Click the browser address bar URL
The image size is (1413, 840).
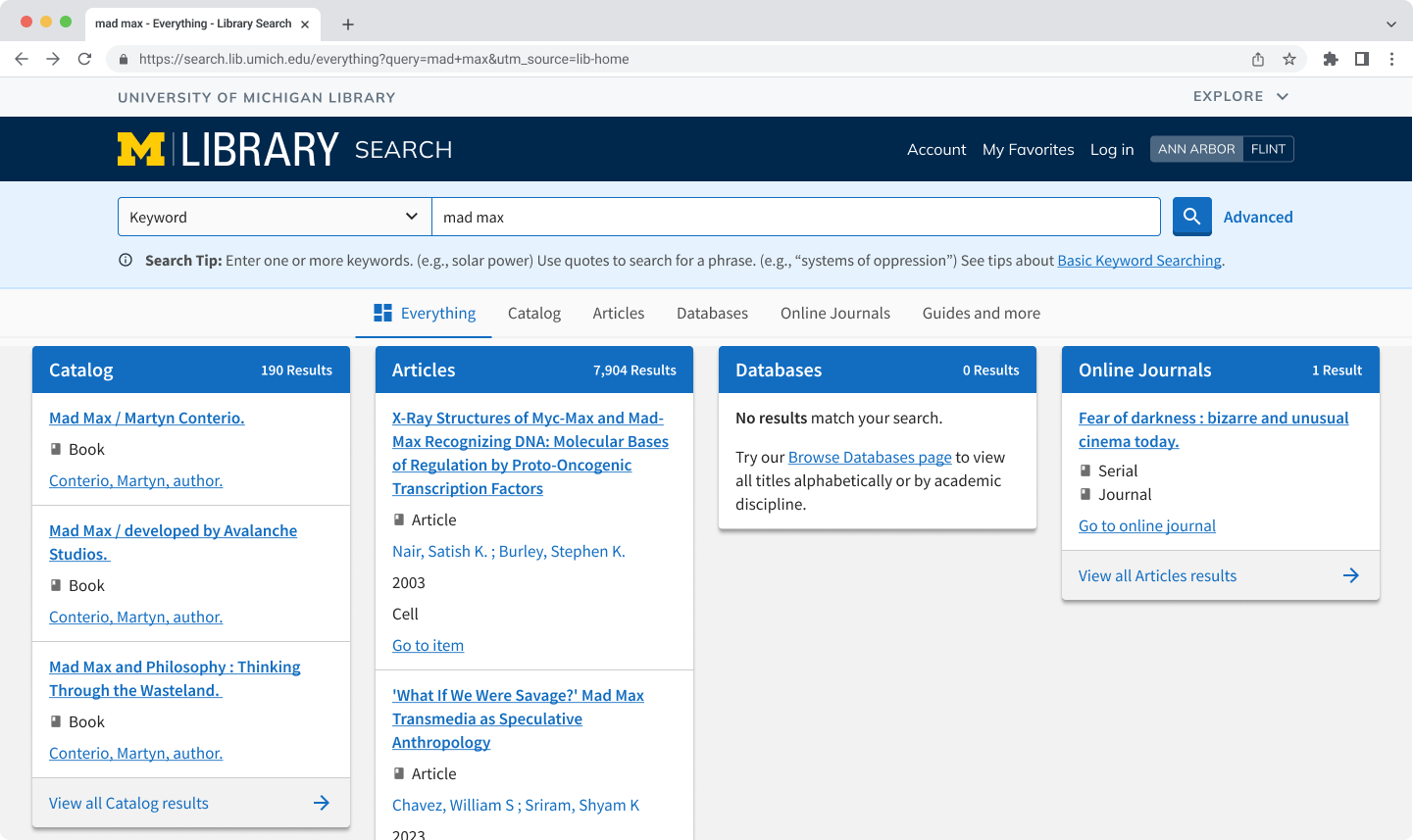(384, 59)
